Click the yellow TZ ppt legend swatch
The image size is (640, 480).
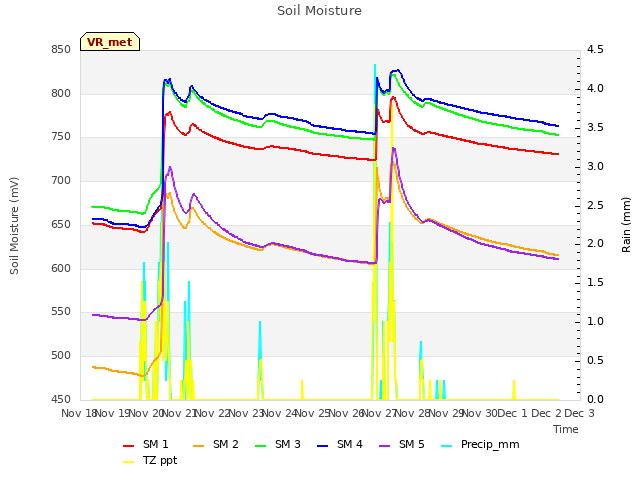click(x=129, y=462)
